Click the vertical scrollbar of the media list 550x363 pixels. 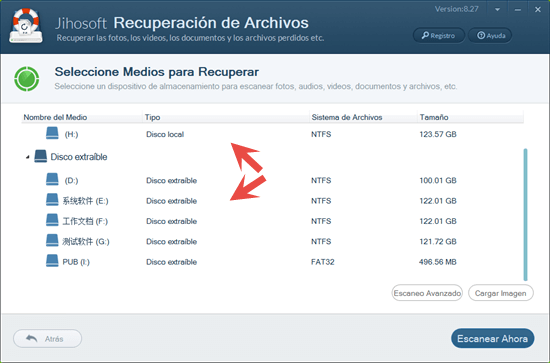click(525, 215)
